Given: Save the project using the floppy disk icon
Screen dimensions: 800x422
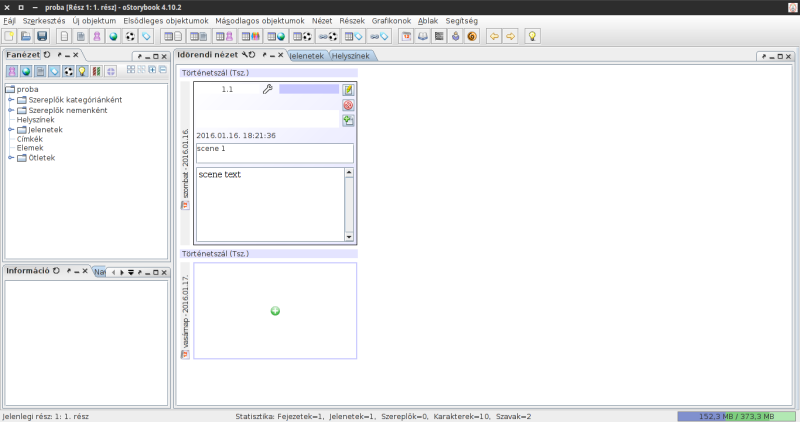Looking at the screenshot, I should point(42,36).
